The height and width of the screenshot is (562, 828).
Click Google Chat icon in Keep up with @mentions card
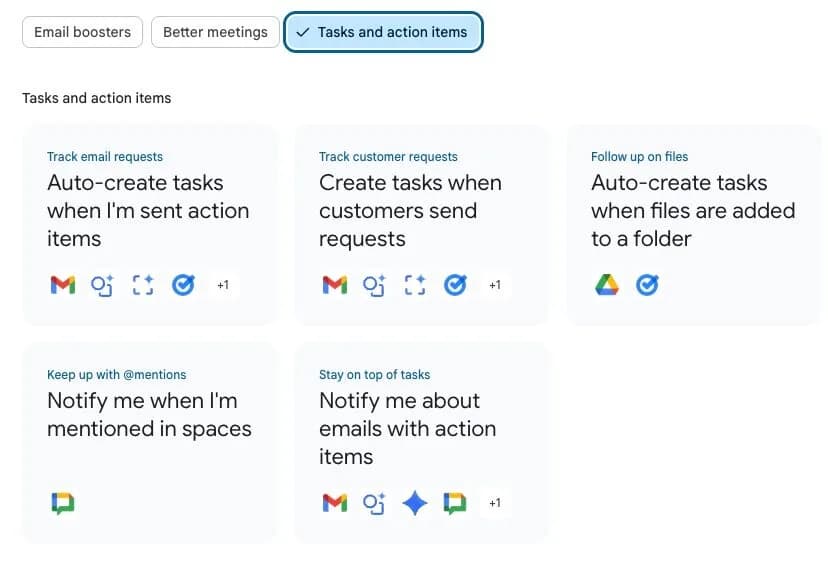(63, 503)
